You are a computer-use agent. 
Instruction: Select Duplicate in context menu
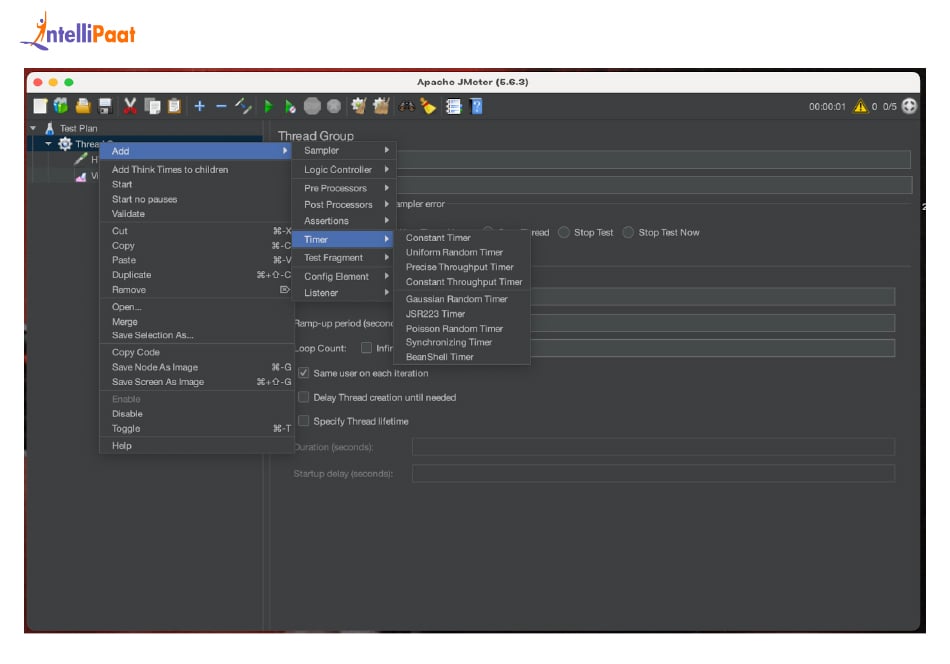click(131, 275)
